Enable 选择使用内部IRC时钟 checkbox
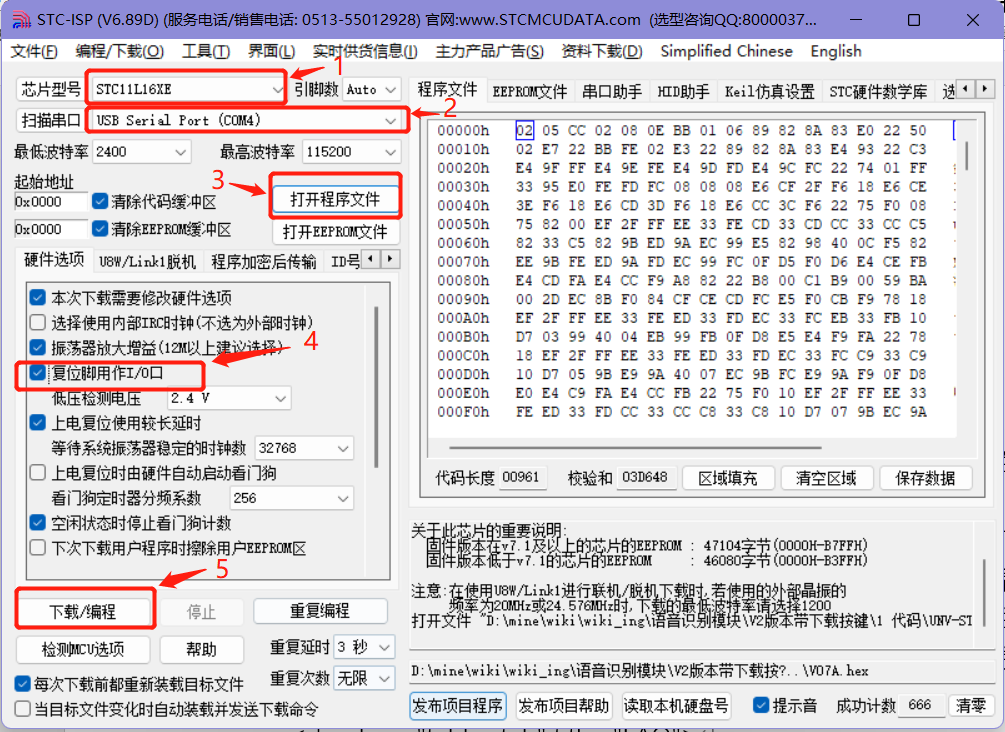The width and height of the screenshot is (1005, 732). [38, 322]
